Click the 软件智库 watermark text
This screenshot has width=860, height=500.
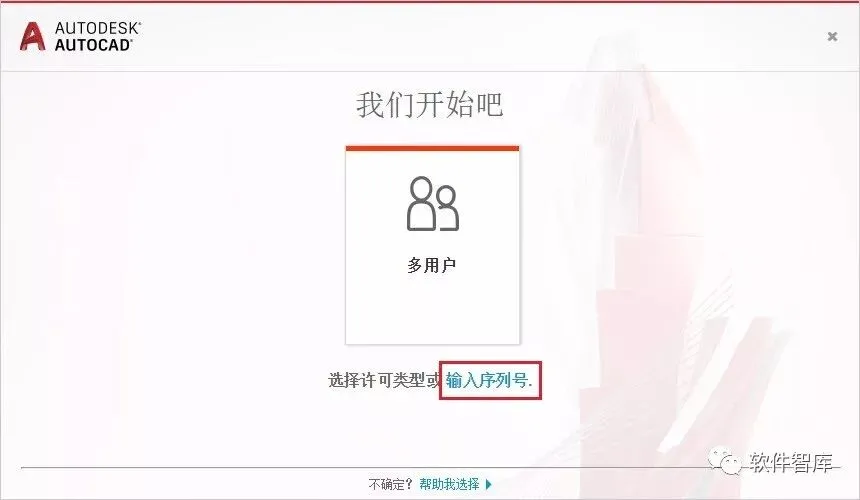(791, 463)
